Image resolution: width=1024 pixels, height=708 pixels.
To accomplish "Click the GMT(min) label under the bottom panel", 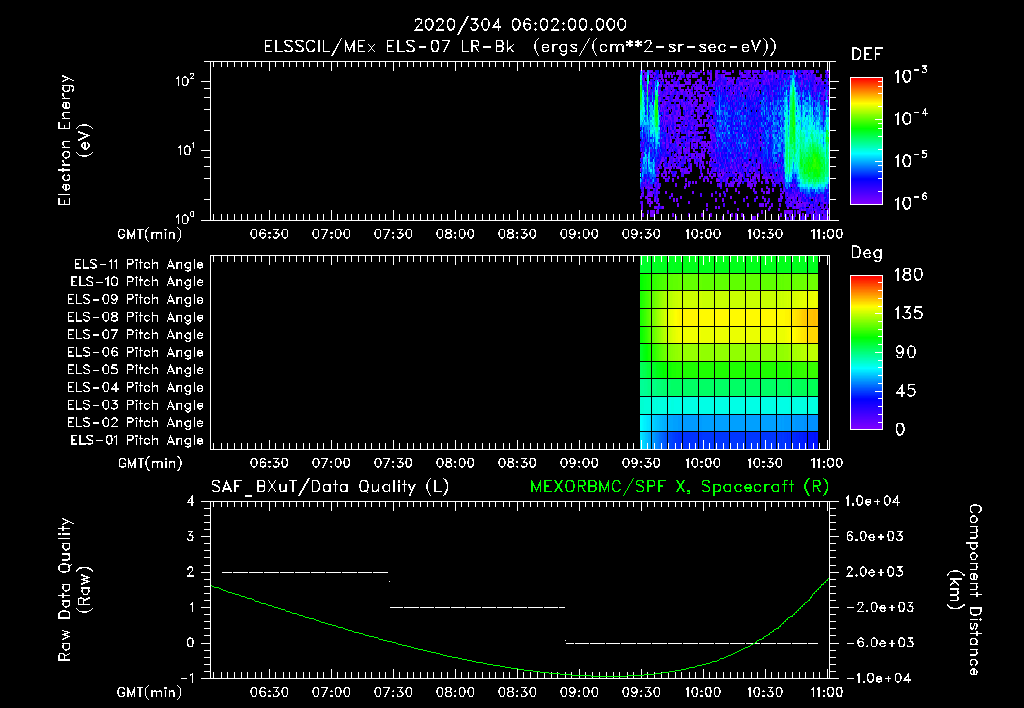I will tap(150, 692).
